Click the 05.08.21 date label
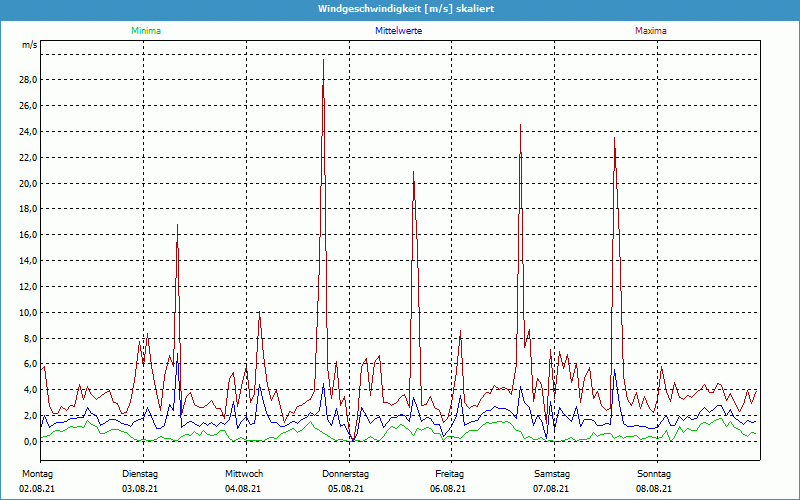This screenshot has width=800, height=500. click(346, 489)
